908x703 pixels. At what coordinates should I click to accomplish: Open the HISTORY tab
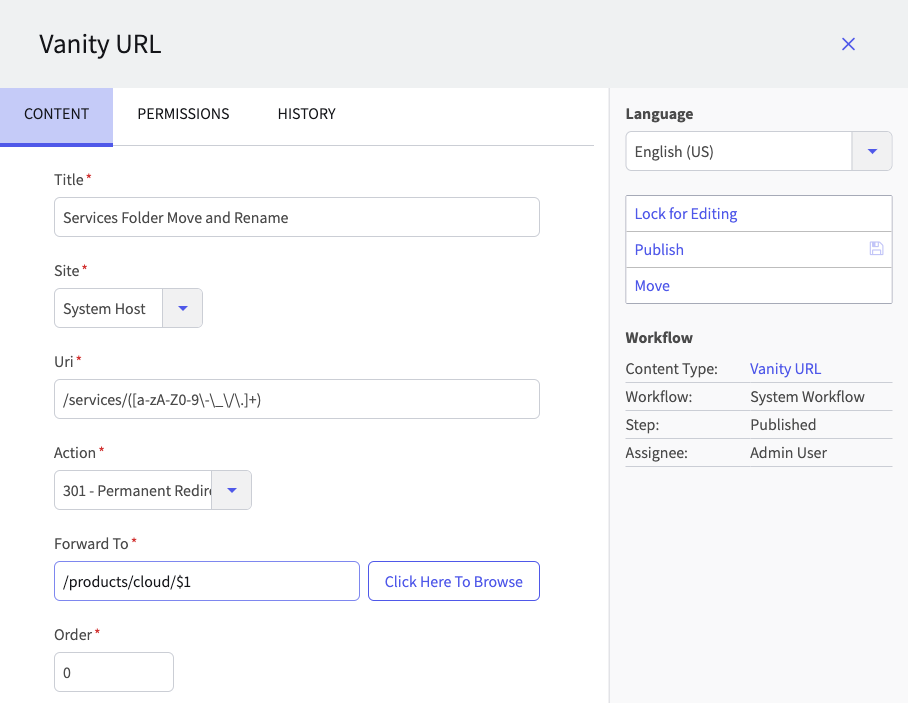click(306, 114)
